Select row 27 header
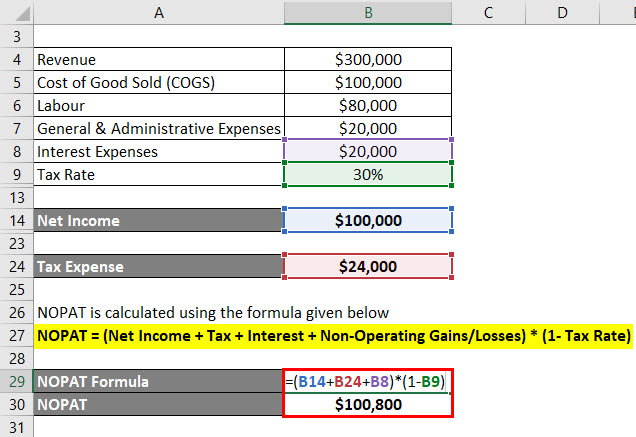The height and width of the screenshot is (437, 636). tap(17, 336)
